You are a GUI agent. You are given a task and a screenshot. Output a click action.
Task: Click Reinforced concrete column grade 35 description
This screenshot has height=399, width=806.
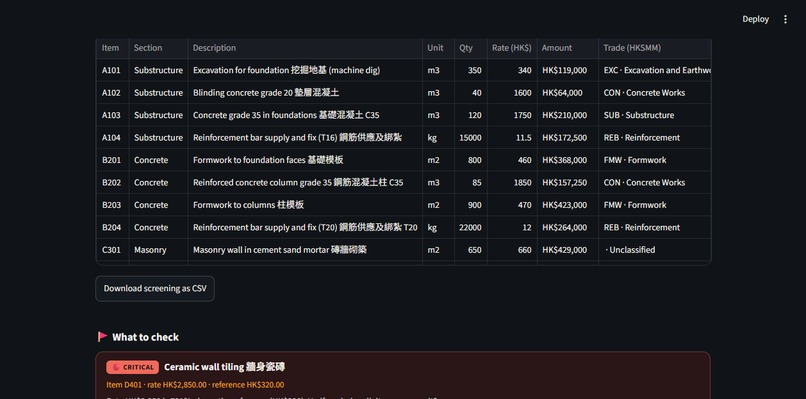[x=305, y=183]
